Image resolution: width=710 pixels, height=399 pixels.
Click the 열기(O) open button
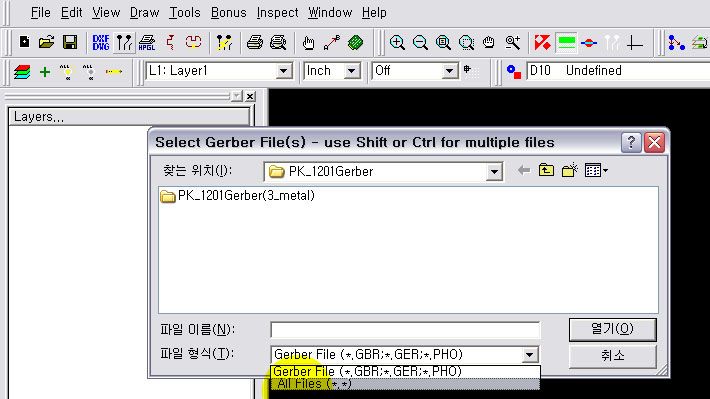point(612,329)
